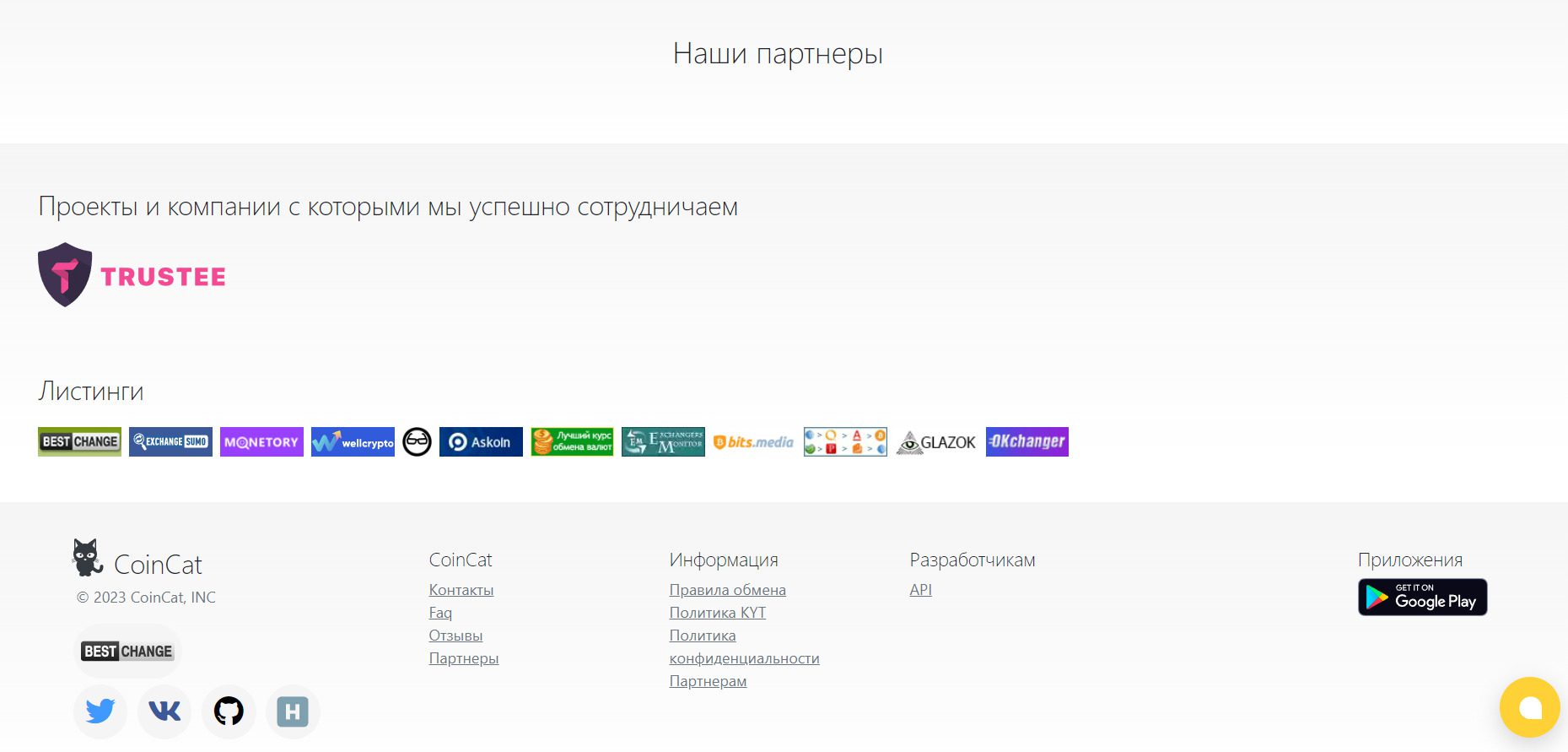Open the Партнеры link under CoinCat
Screen dimensions: 1568x752
tap(464, 658)
